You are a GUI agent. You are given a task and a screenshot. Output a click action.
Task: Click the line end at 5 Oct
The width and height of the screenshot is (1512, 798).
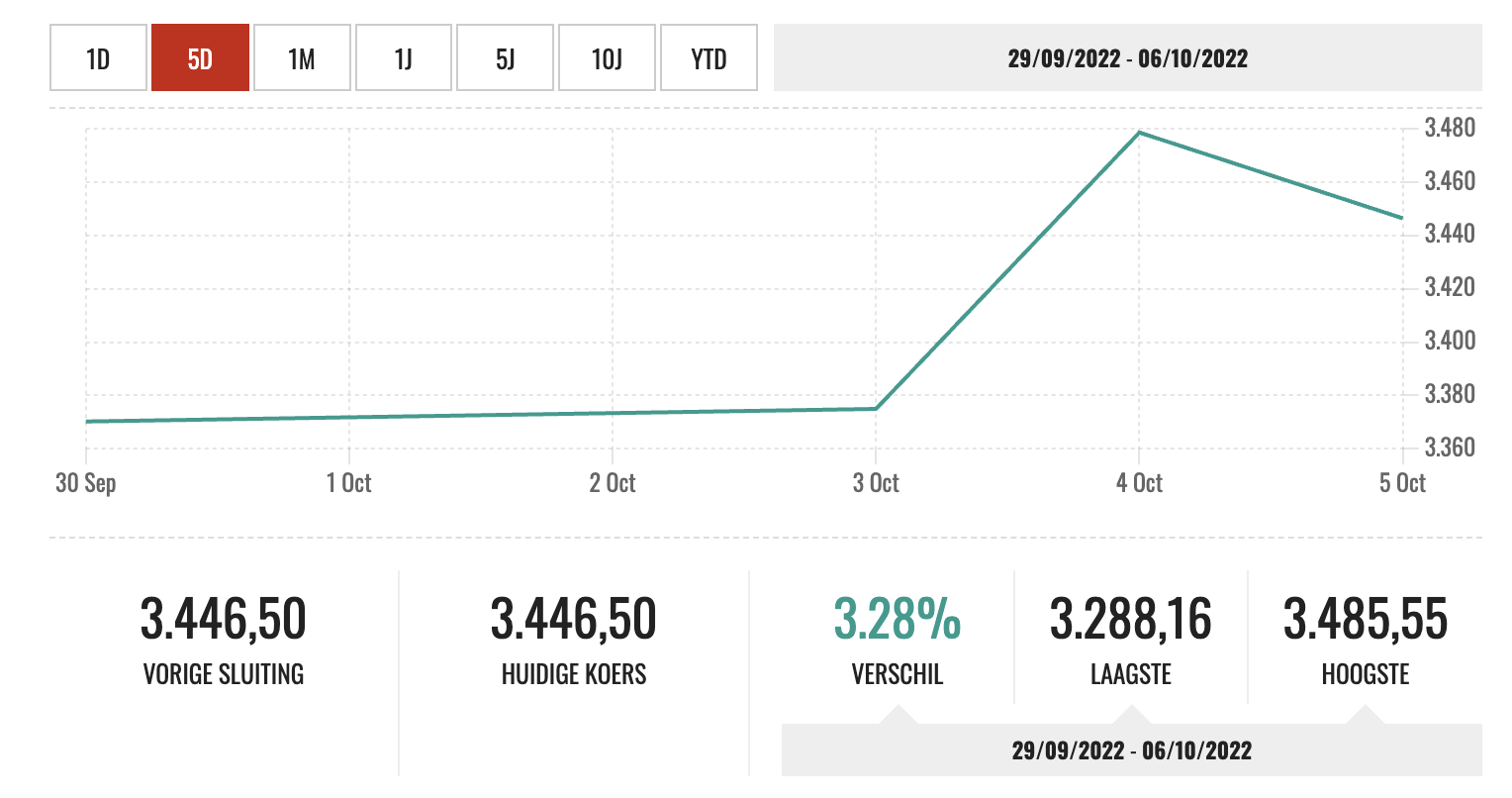coord(1402,218)
